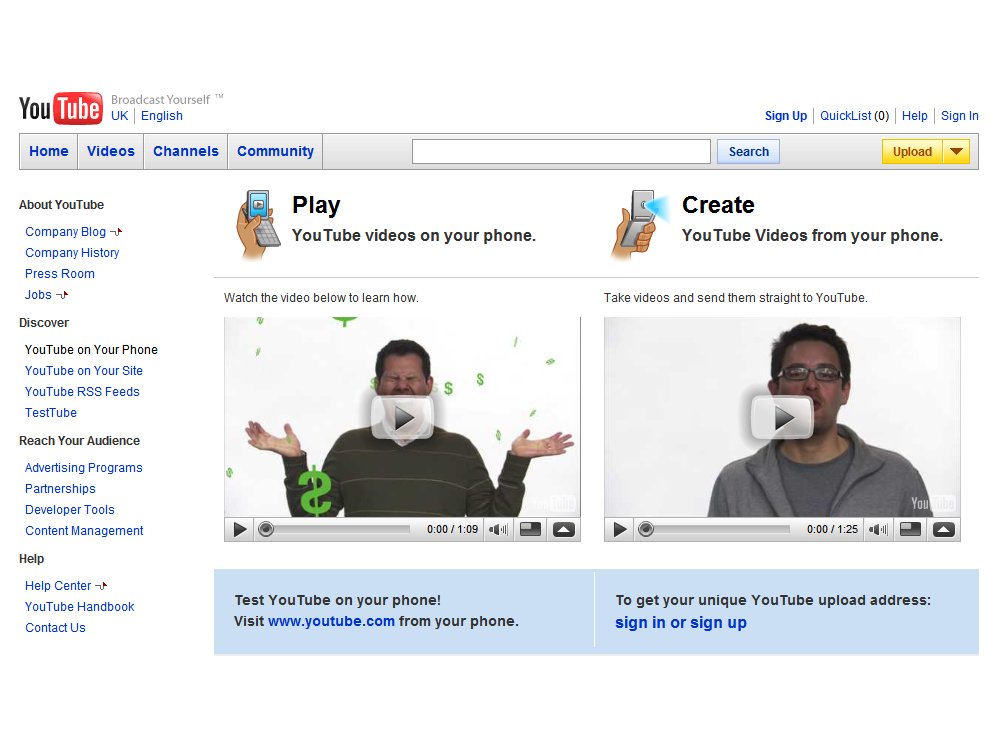Open YouTube RSS Feeds link
This screenshot has height=743, width=990.
[x=82, y=391]
